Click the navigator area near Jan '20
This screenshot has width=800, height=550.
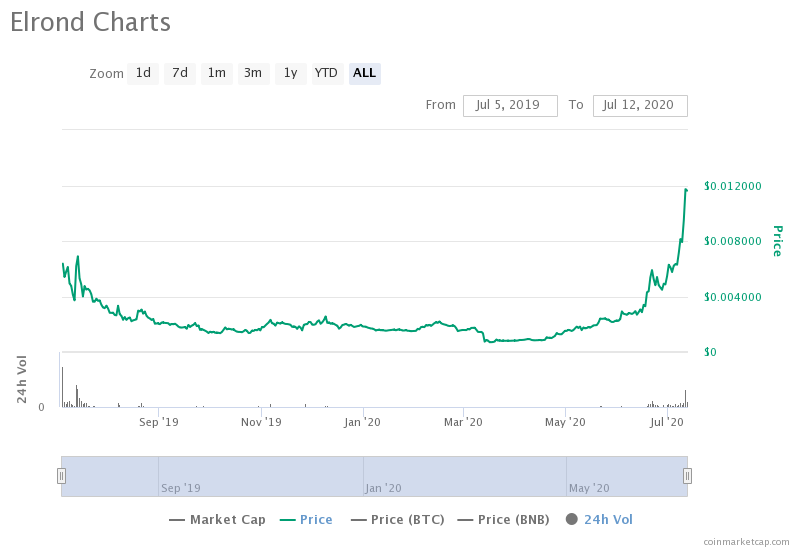click(x=383, y=488)
